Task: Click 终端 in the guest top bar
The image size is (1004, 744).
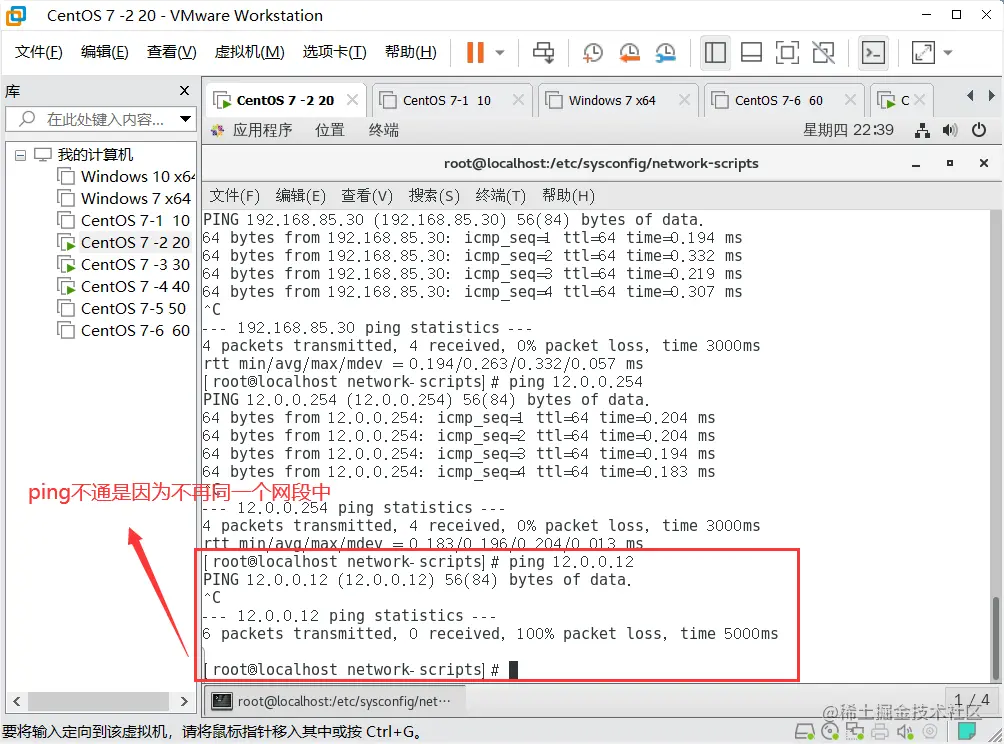Action: [x=382, y=129]
